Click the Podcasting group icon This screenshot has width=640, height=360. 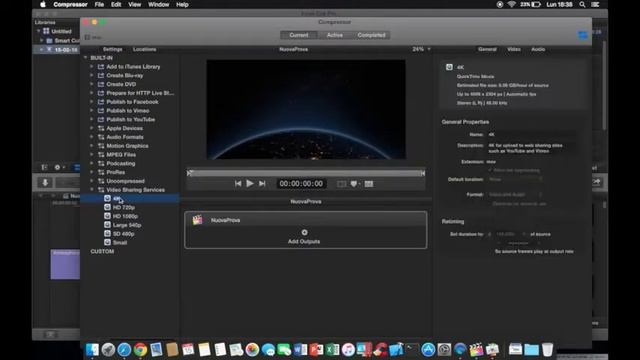click(101, 163)
